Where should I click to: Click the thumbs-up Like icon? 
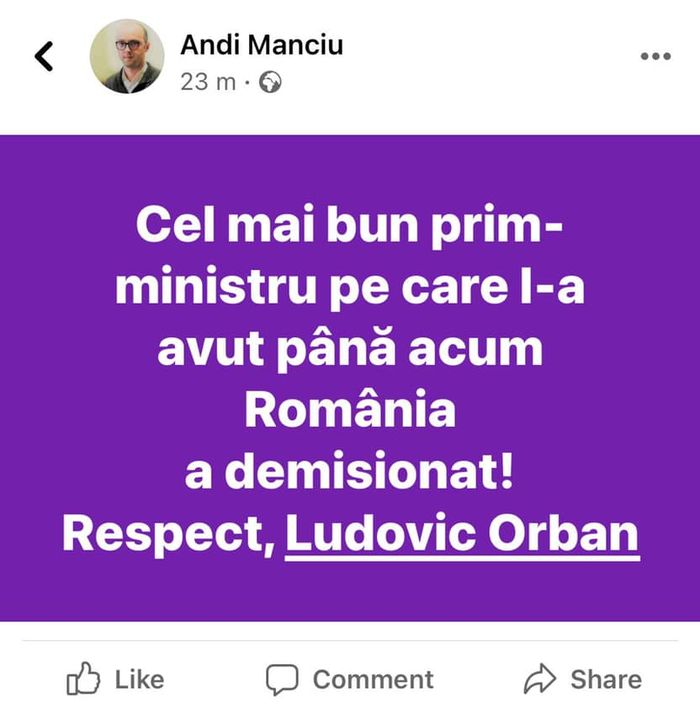[x=83, y=679]
